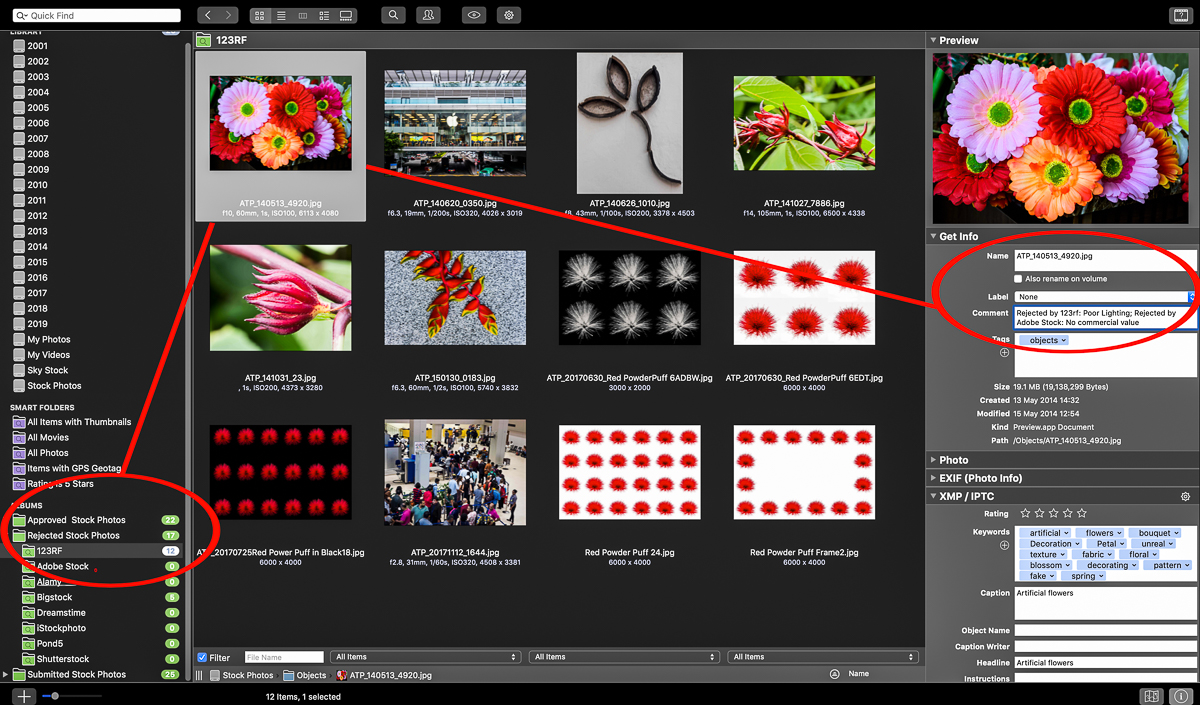Add a keyword with the plus circle

(1005, 546)
